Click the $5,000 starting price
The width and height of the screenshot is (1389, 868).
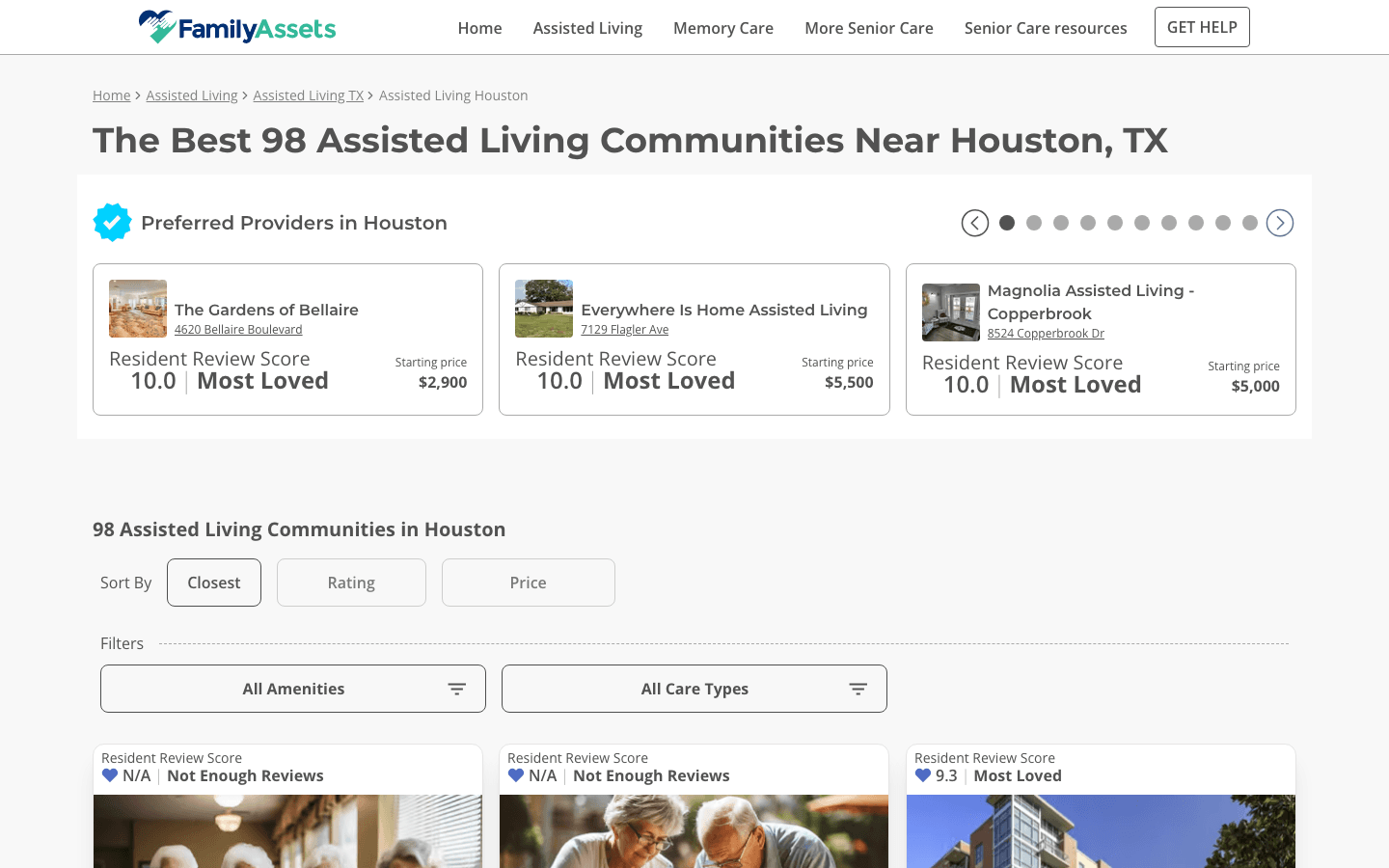pos(1255,386)
